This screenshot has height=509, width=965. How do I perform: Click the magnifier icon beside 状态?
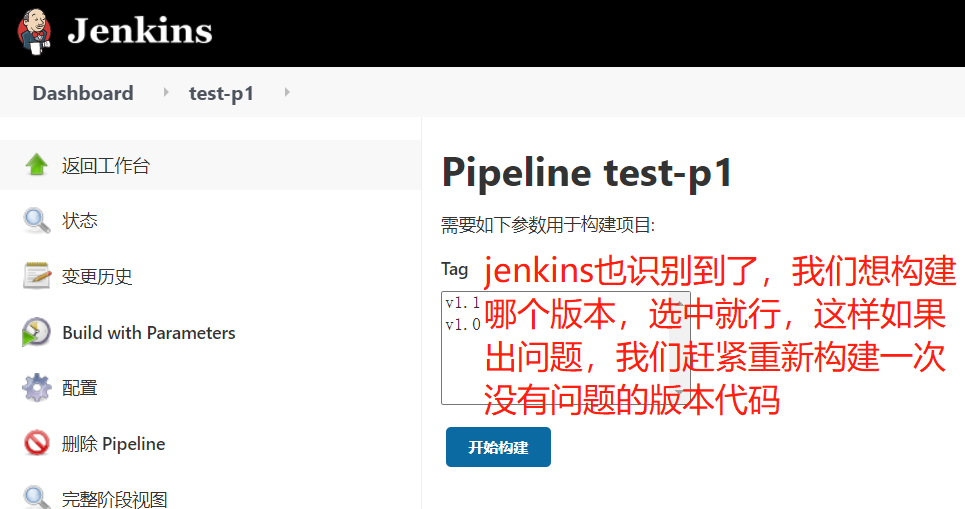pos(36,220)
